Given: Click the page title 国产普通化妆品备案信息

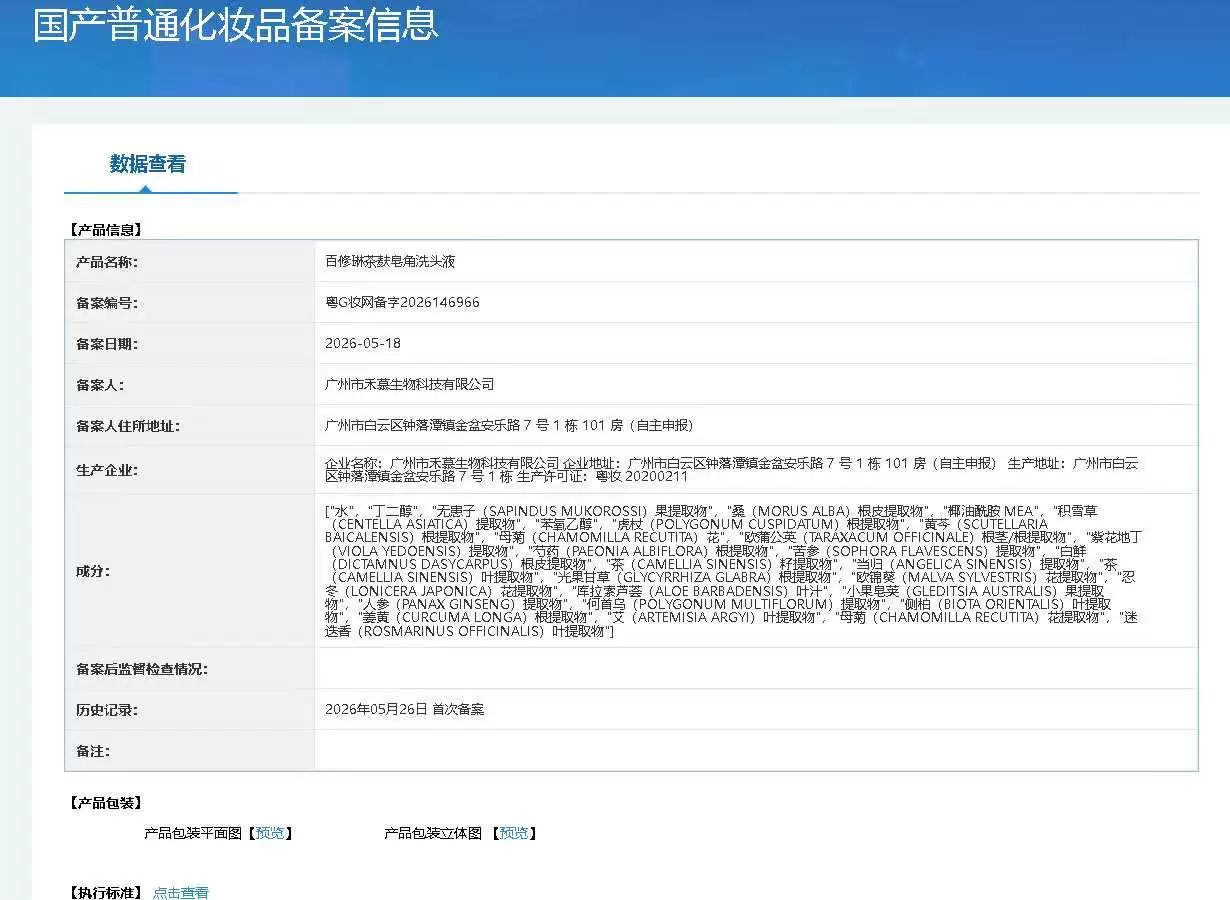Looking at the screenshot, I should (x=236, y=24).
